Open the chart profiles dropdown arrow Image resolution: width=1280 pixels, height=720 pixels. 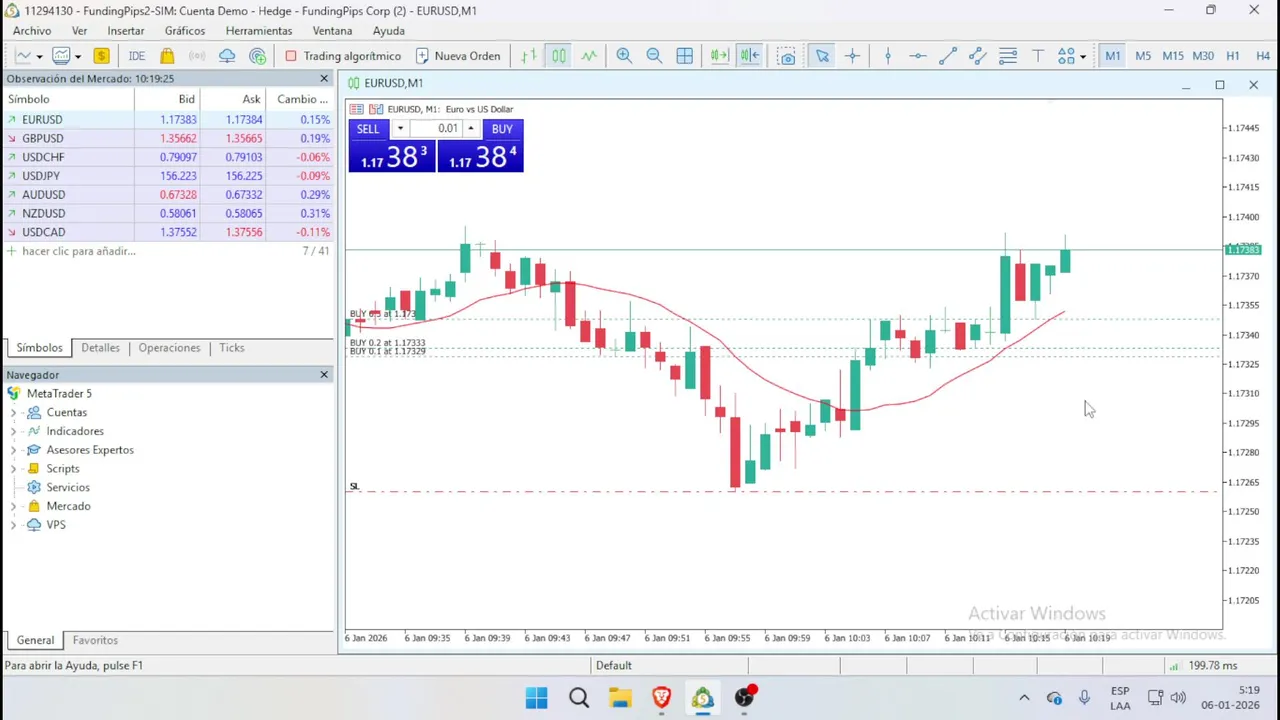click(78, 56)
